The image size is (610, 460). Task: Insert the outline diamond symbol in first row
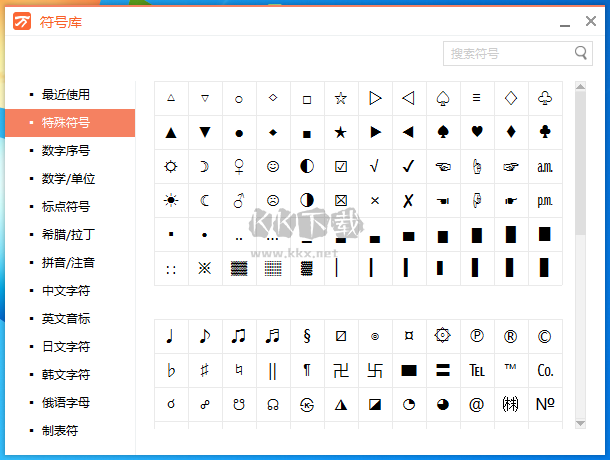[x=511, y=98]
